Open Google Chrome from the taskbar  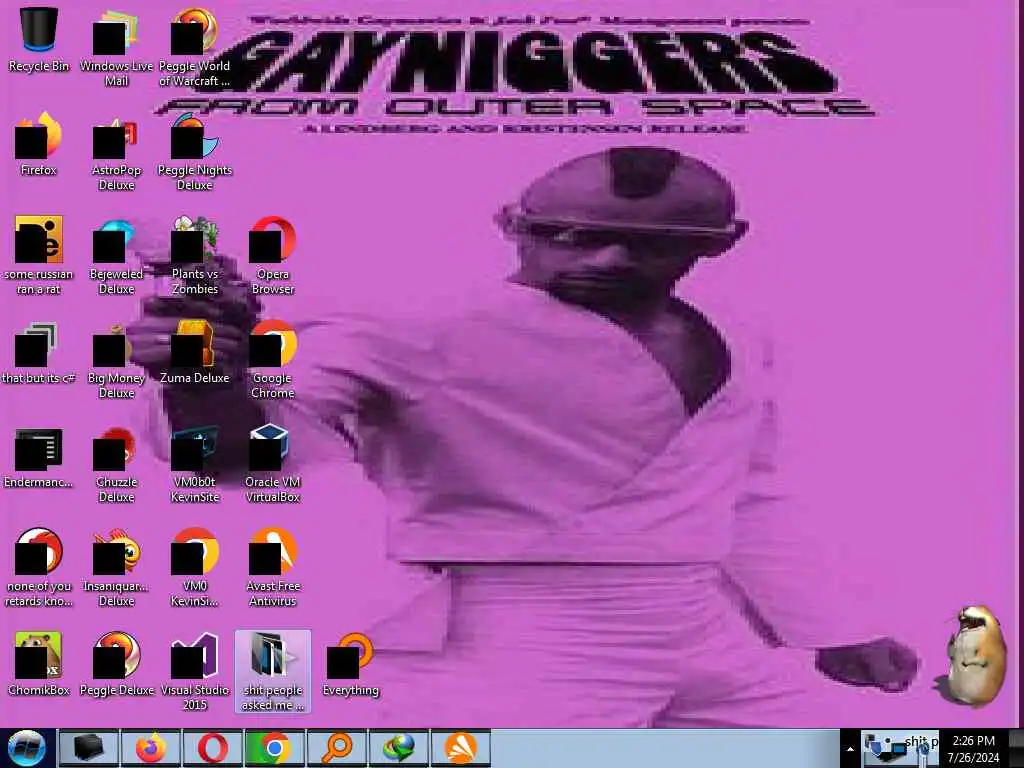coord(275,748)
